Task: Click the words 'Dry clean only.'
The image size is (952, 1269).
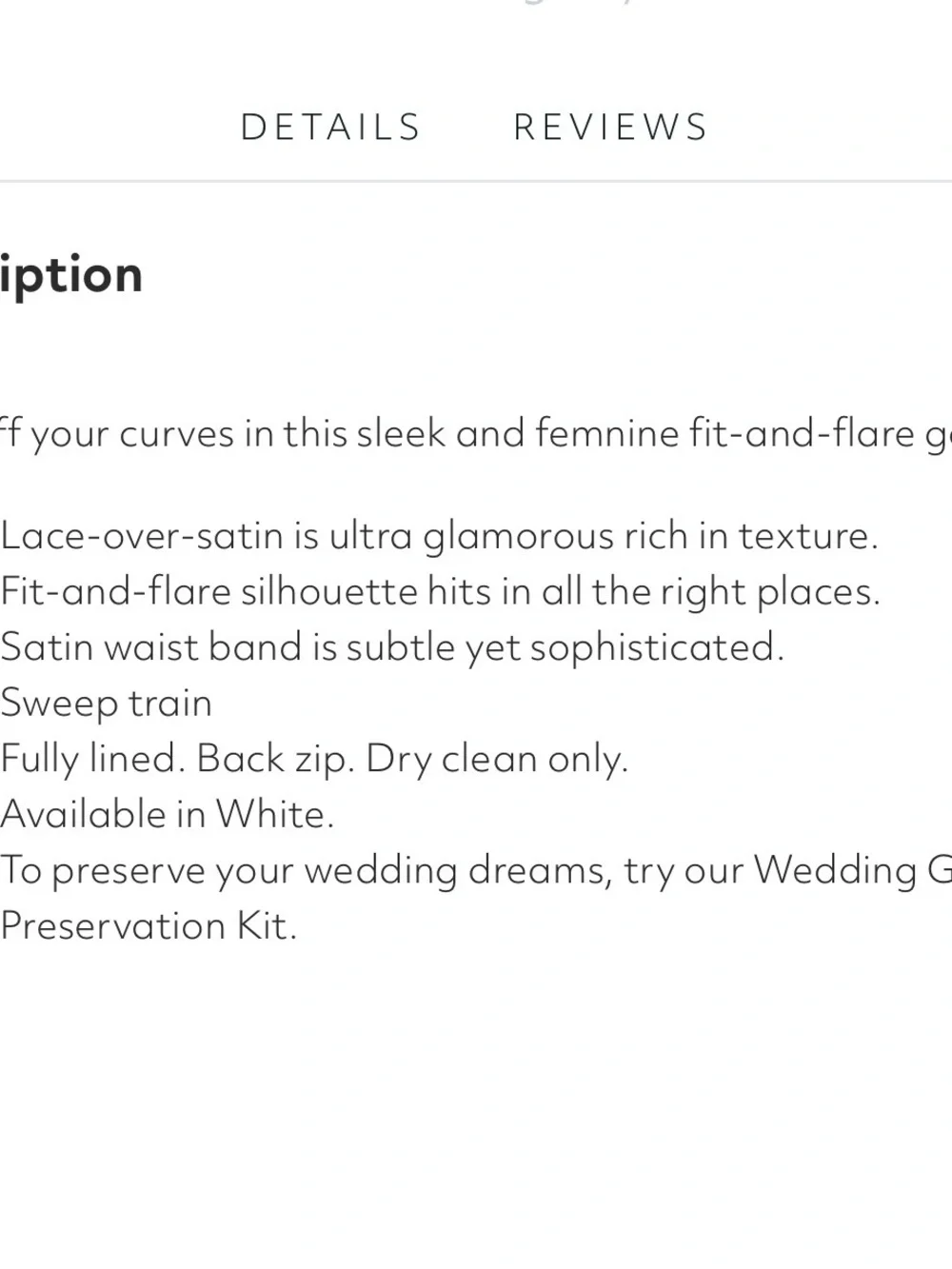Action: [x=497, y=760]
